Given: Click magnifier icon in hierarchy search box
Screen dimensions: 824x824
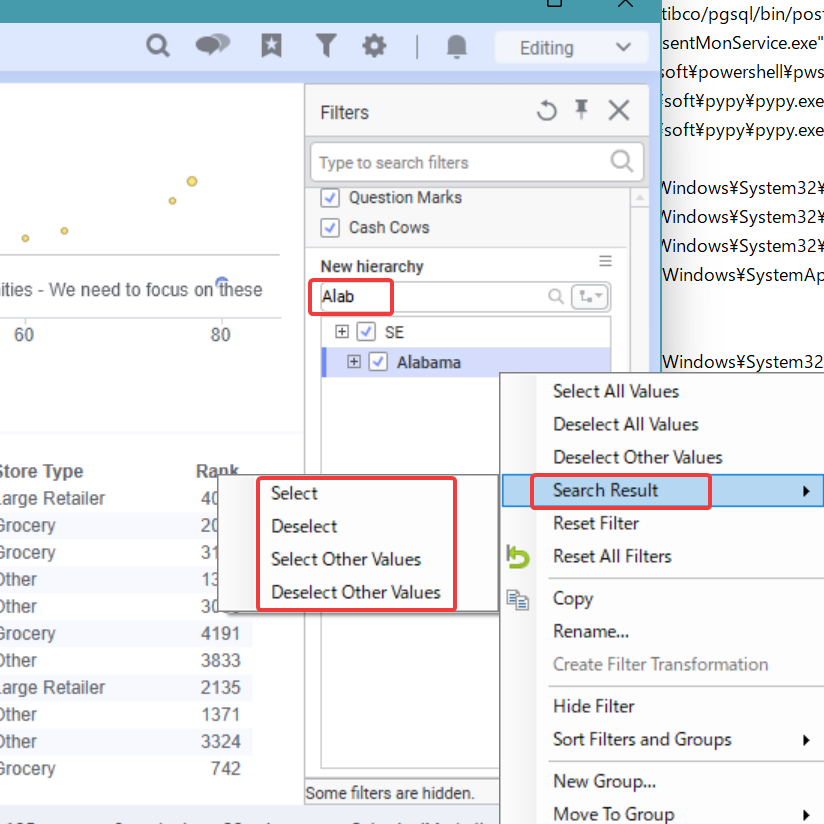Looking at the screenshot, I should point(556,296).
